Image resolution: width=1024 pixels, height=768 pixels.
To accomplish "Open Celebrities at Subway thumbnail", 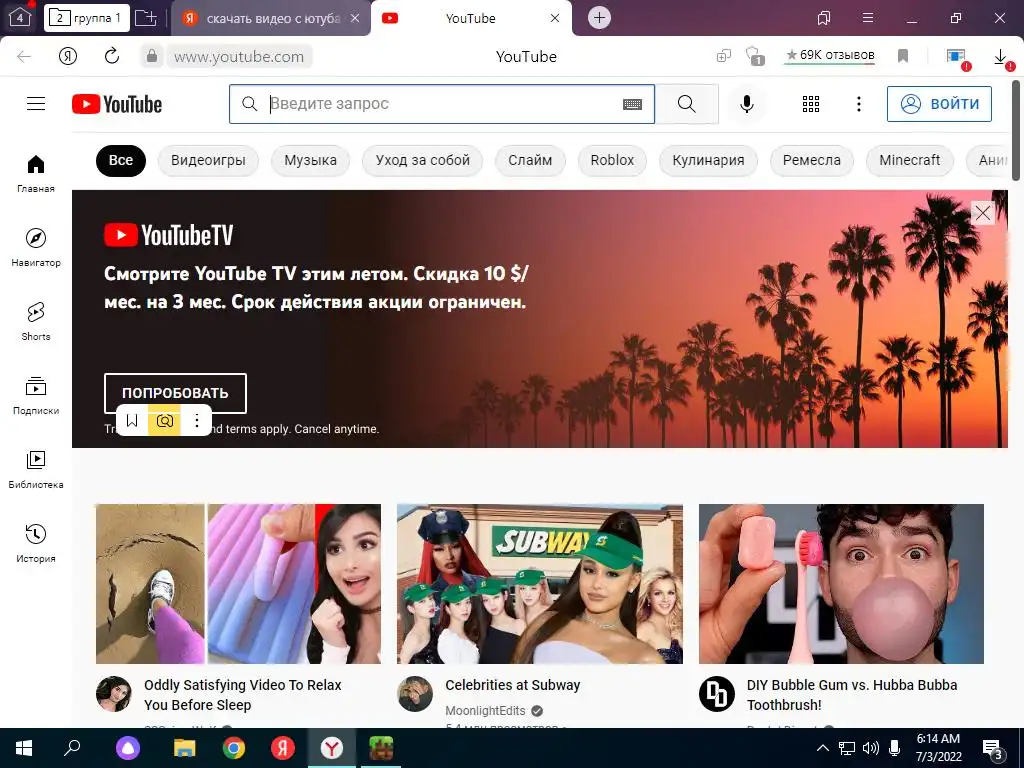I will [539, 584].
